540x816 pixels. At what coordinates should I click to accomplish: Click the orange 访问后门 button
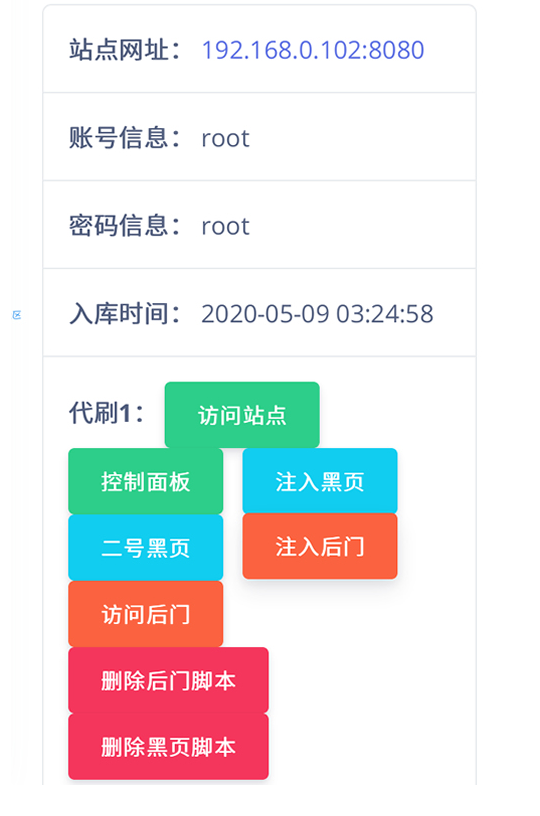coord(146,614)
